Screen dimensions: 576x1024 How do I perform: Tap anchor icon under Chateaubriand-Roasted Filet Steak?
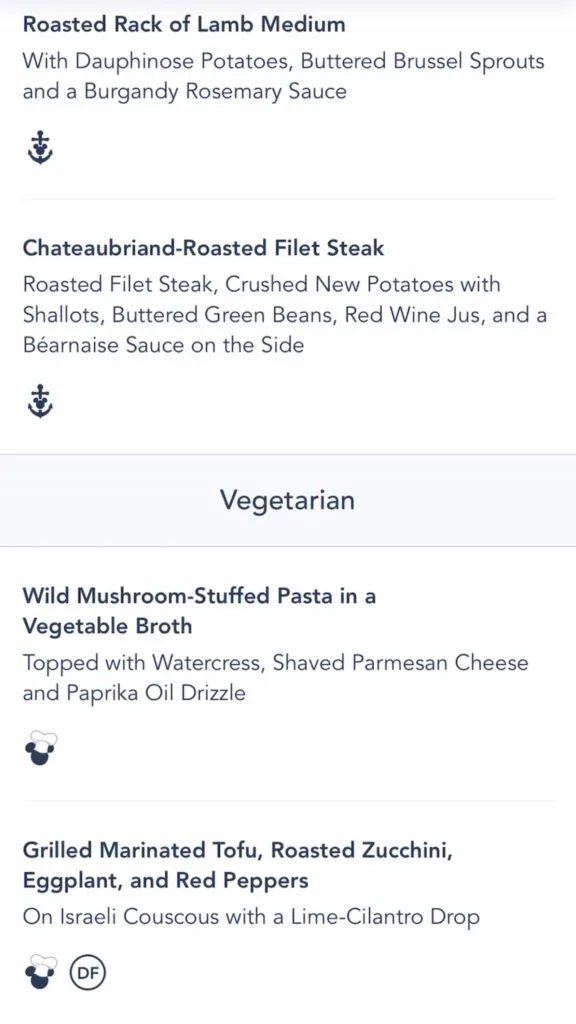(x=40, y=402)
